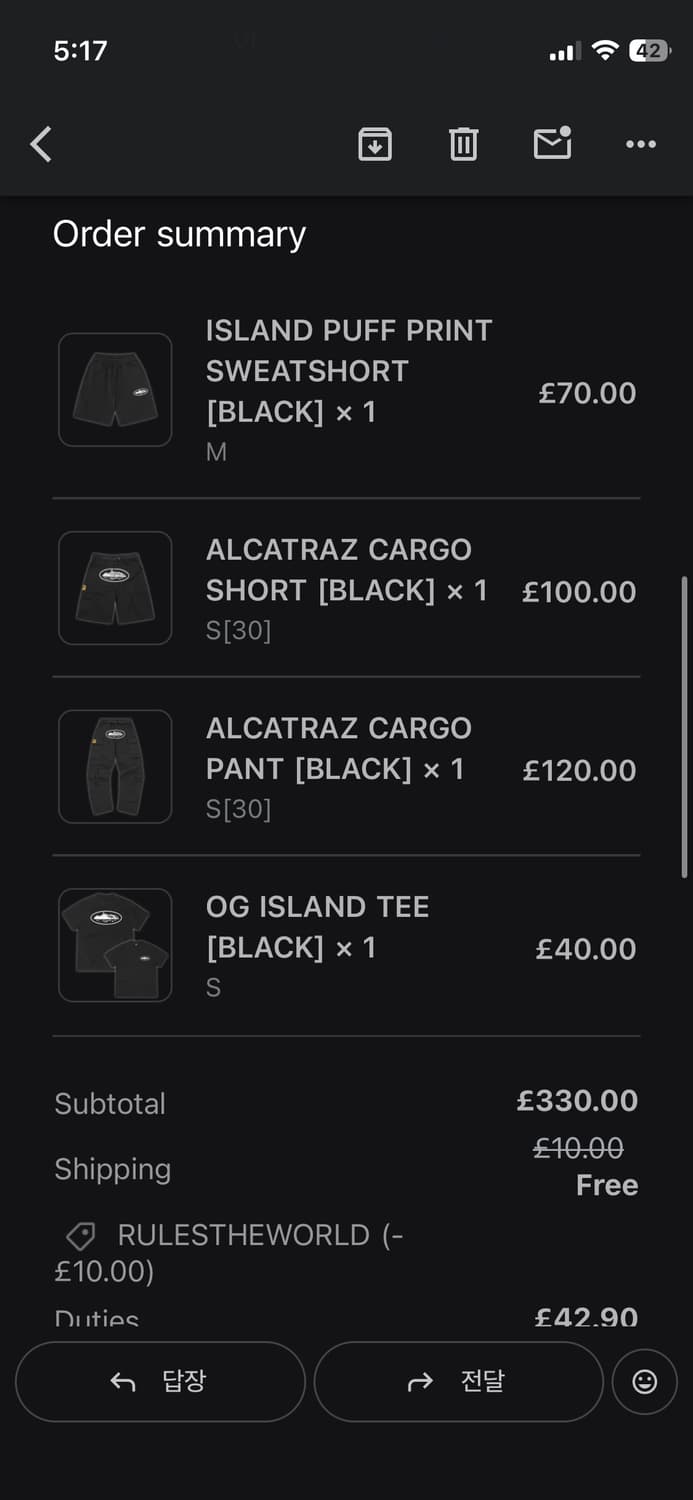The width and height of the screenshot is (693, 1500).
Task: Open the three-dot more options menu
Action: pos(641,145)
